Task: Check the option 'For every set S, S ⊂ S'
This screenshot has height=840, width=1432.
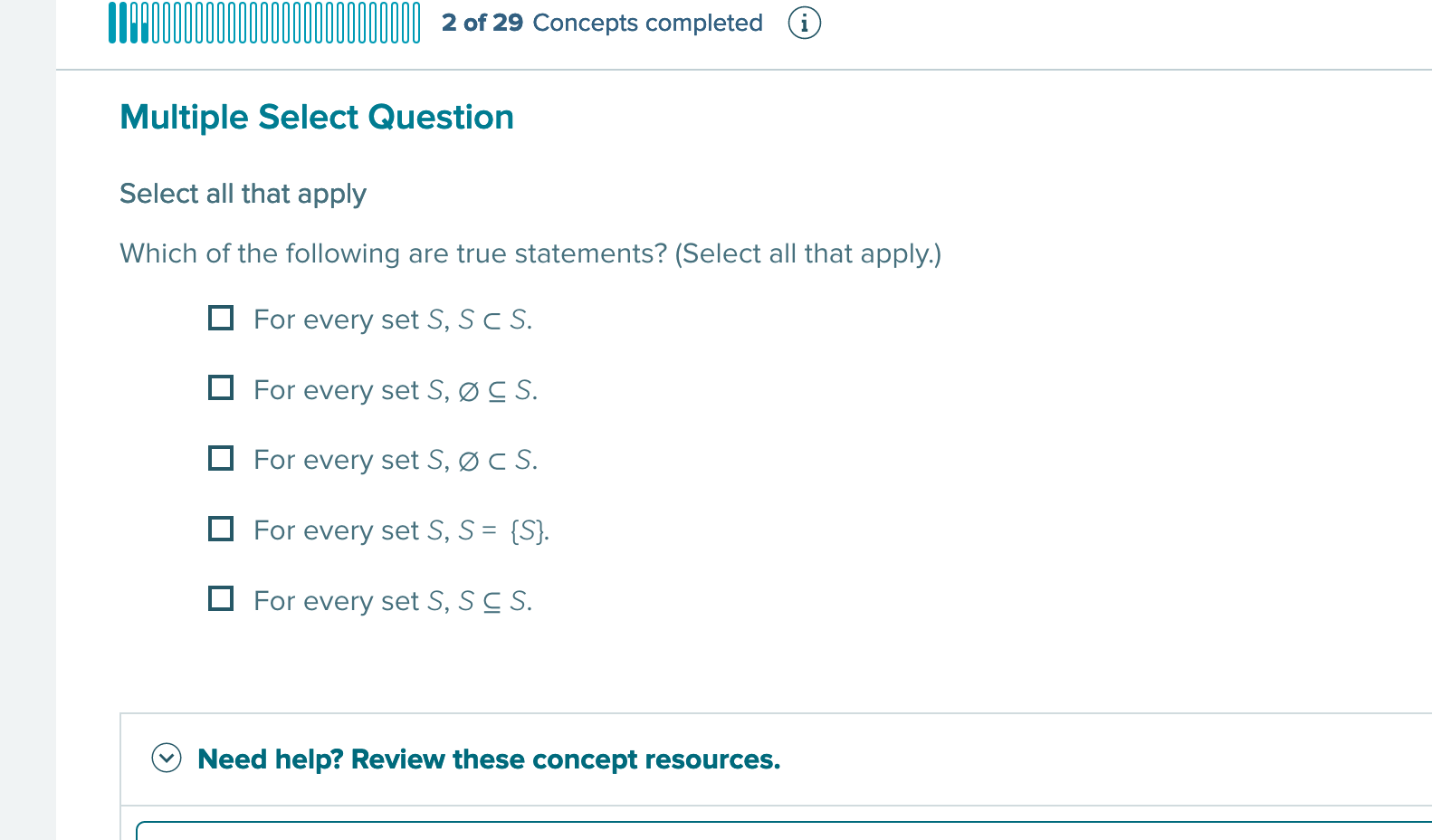Action: [221, 318]
